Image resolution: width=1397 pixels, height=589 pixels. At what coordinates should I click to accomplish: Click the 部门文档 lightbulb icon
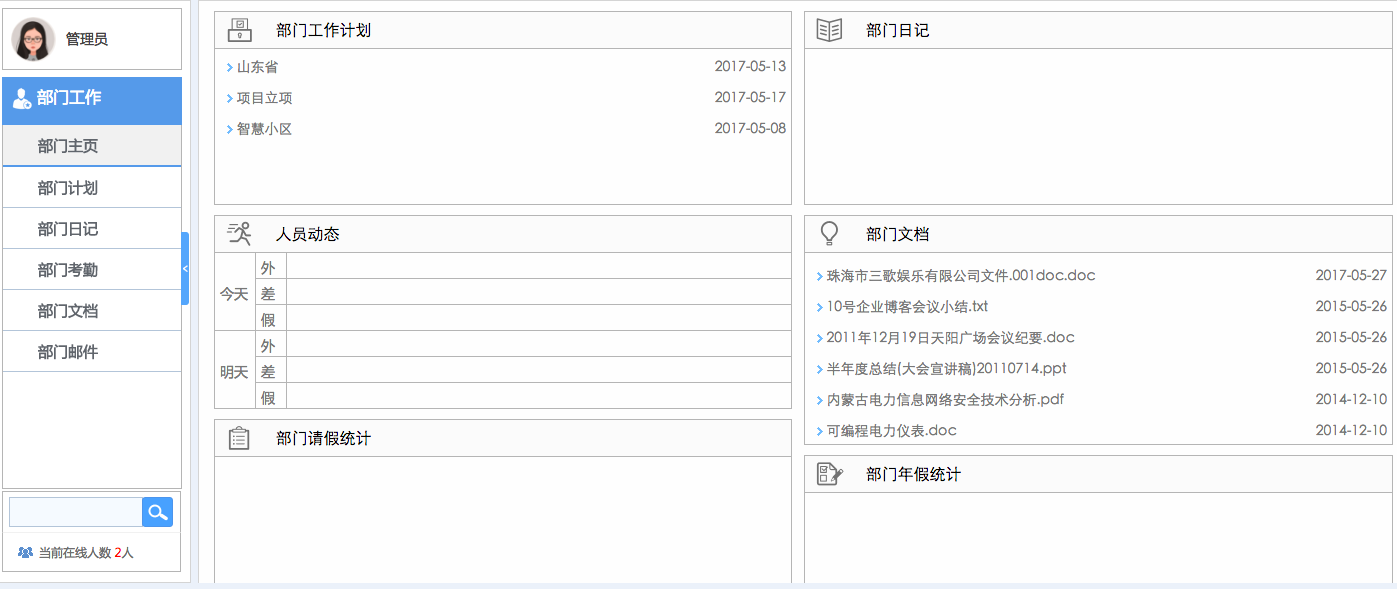(829, 234)
